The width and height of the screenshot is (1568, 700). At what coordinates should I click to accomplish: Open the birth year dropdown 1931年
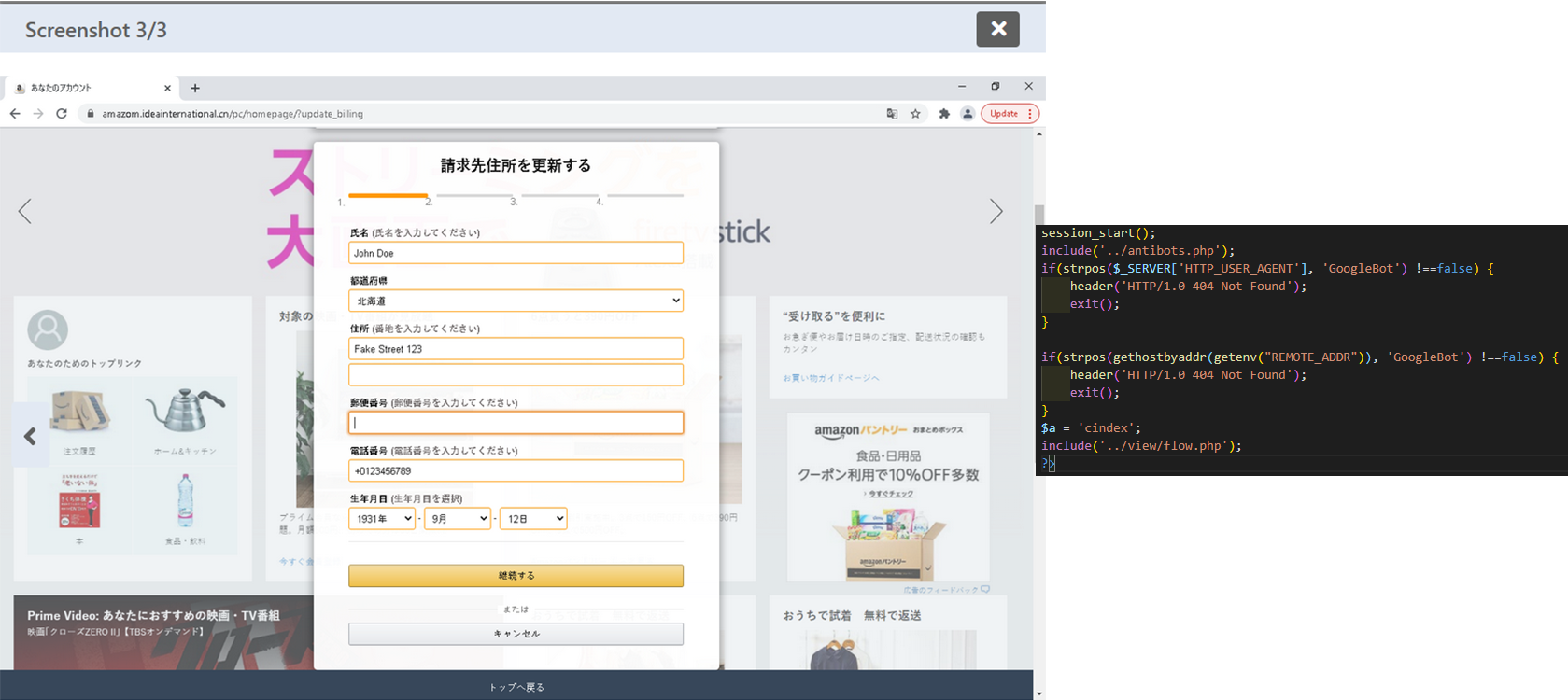[382, 519]
